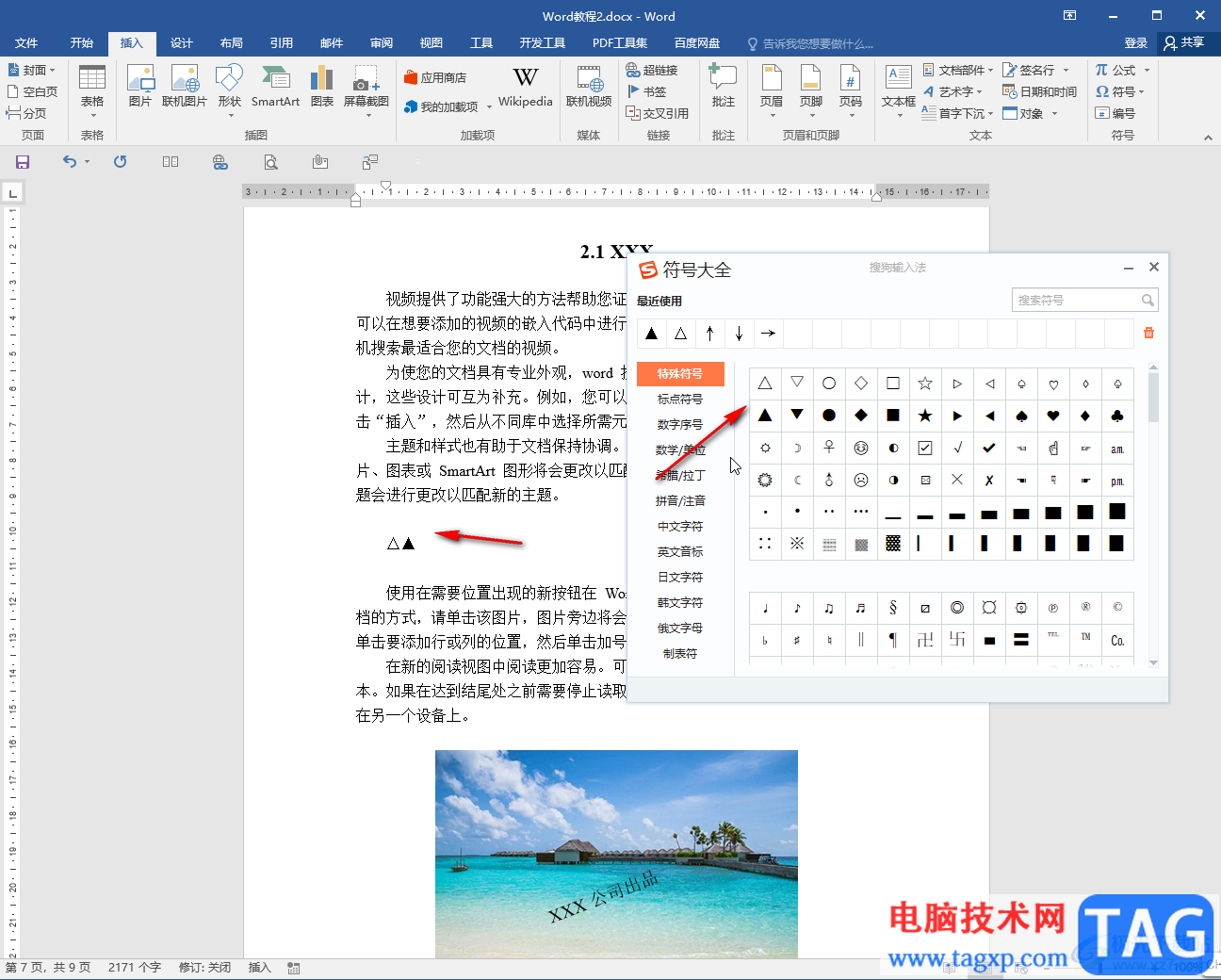Image resolution: width=1221 pixels, height=980 pixels.
Task: Switch to the 设计 ribbon tab
Action: pos(181,43)
